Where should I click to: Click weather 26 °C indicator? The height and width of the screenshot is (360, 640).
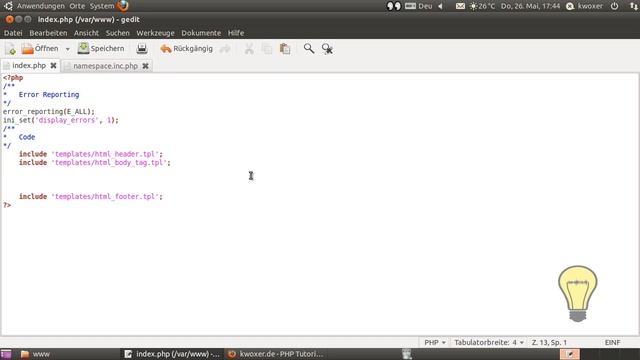tap(482, 6)
